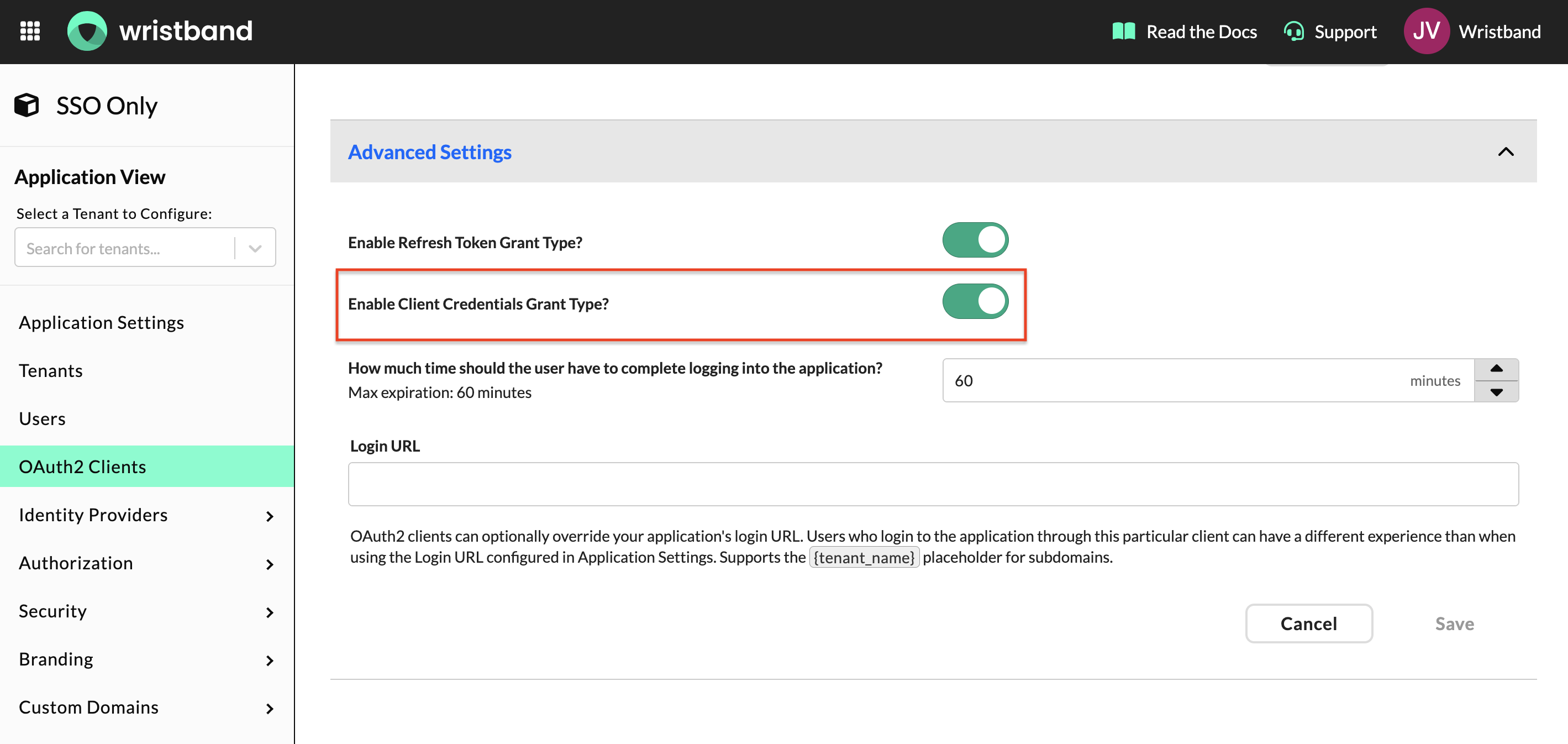
Task: Expand Identity Providers submenu
Action: click(x=270, y=516)
